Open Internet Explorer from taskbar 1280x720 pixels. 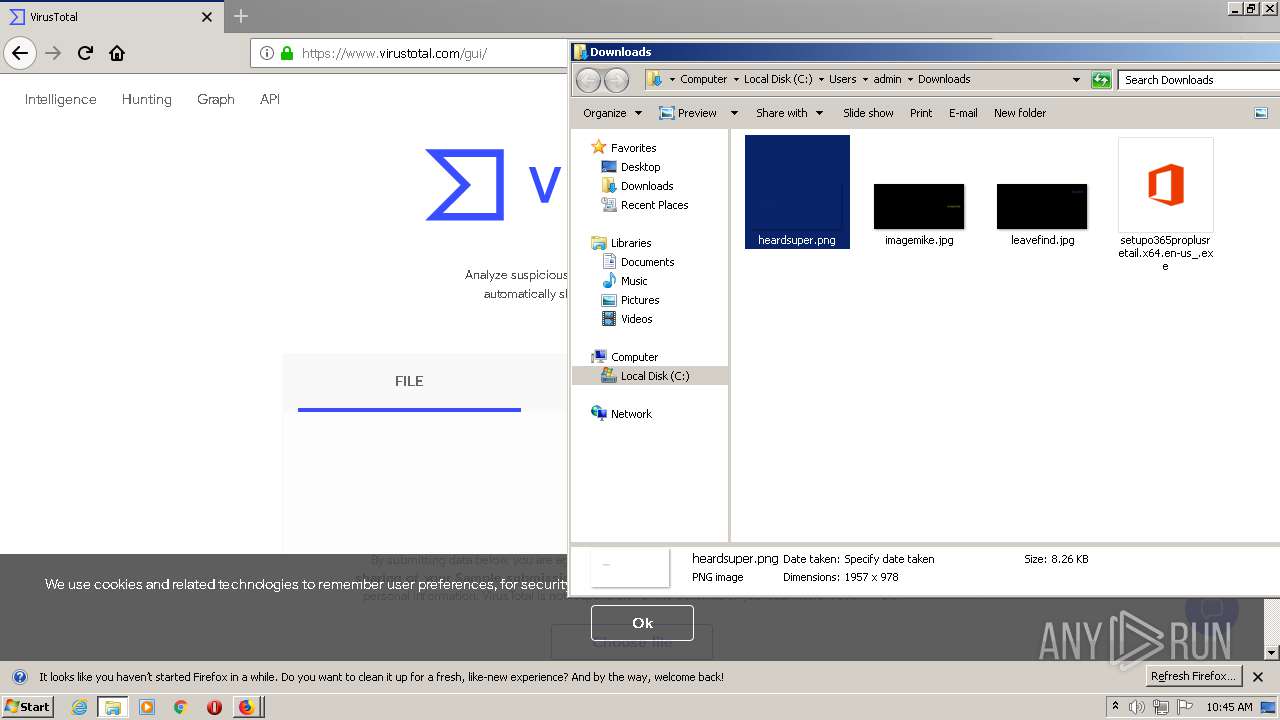[x=80, y=707]
